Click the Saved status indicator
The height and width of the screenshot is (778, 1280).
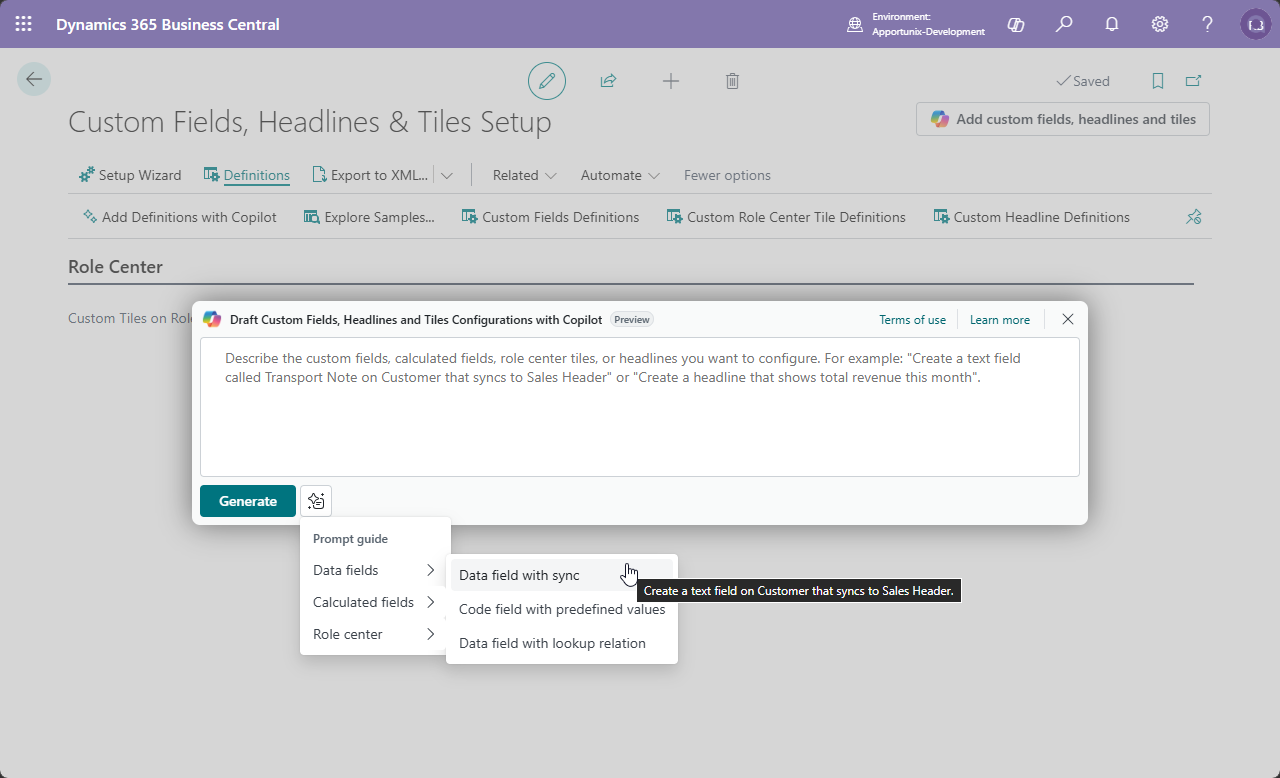pyautogui.click(x=1083, y=81)
